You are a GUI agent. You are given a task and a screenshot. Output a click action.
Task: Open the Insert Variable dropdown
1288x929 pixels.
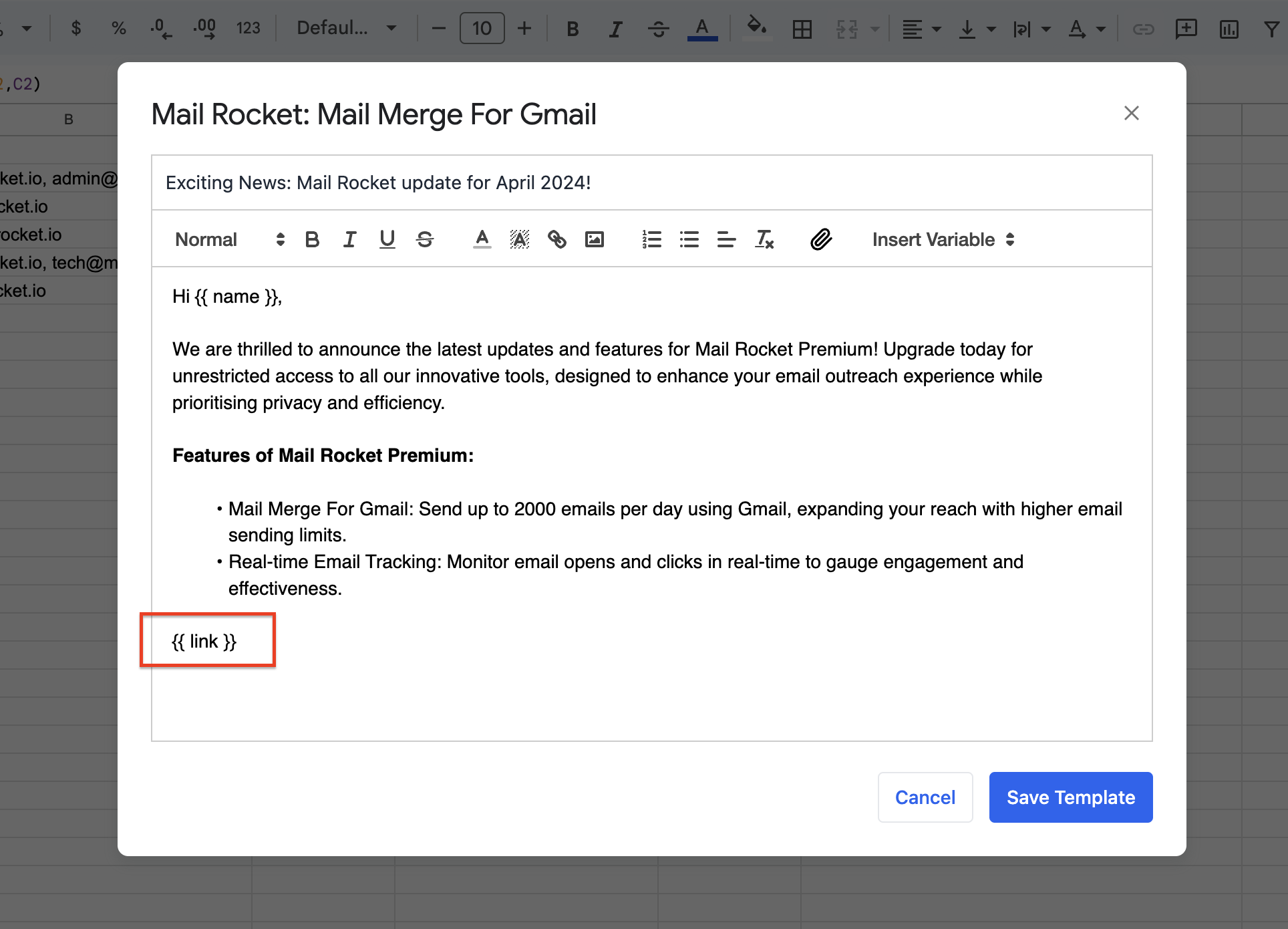943,239
